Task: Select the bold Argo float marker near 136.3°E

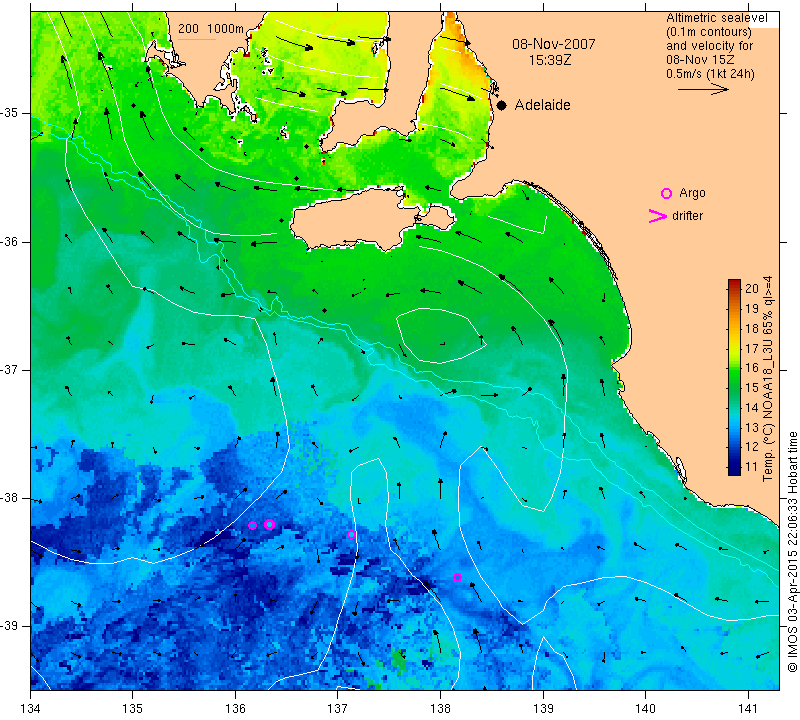Action: pyautogui.click(x=270, y=524)
